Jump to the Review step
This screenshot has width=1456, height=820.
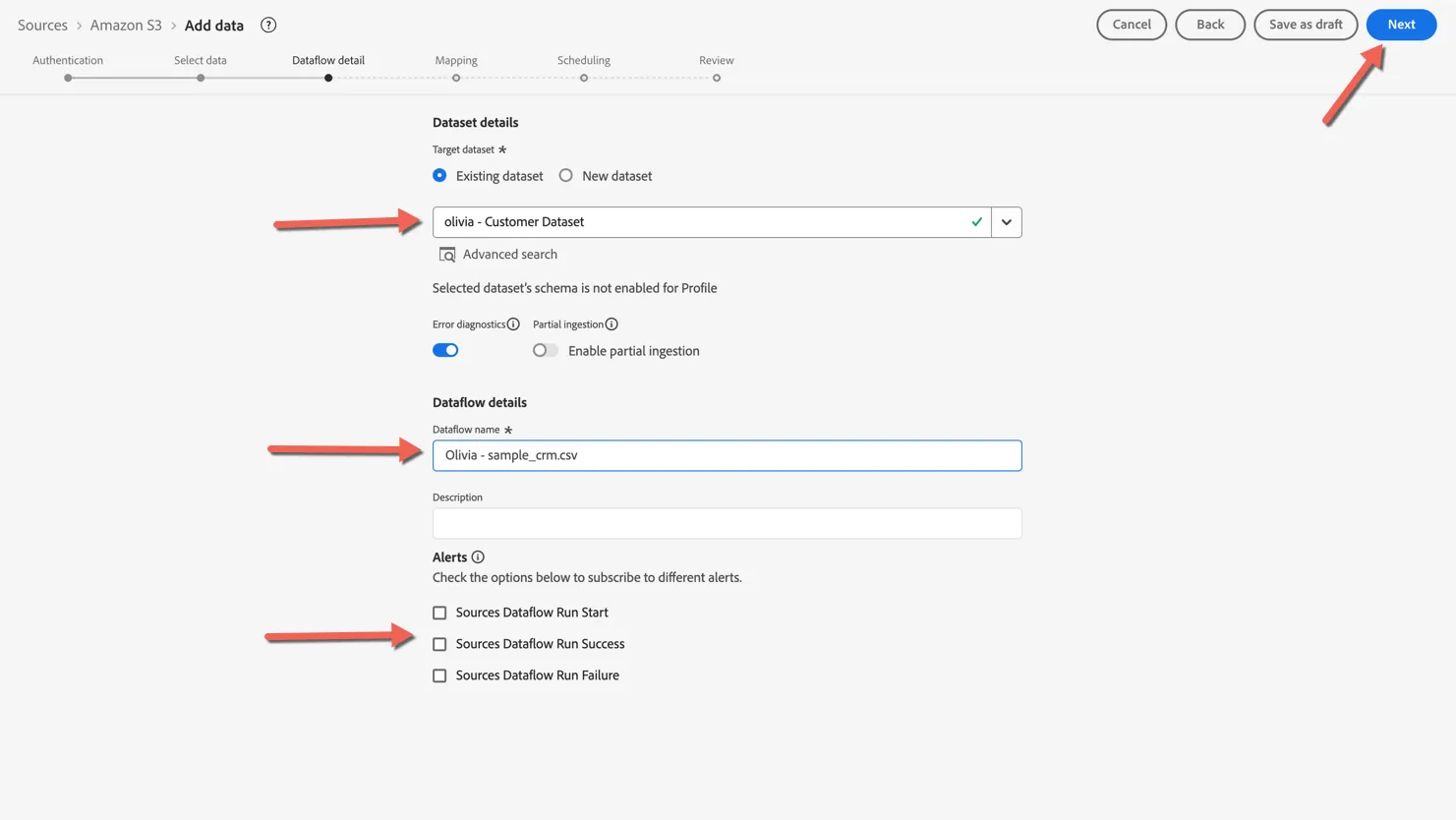pos(717,66)
